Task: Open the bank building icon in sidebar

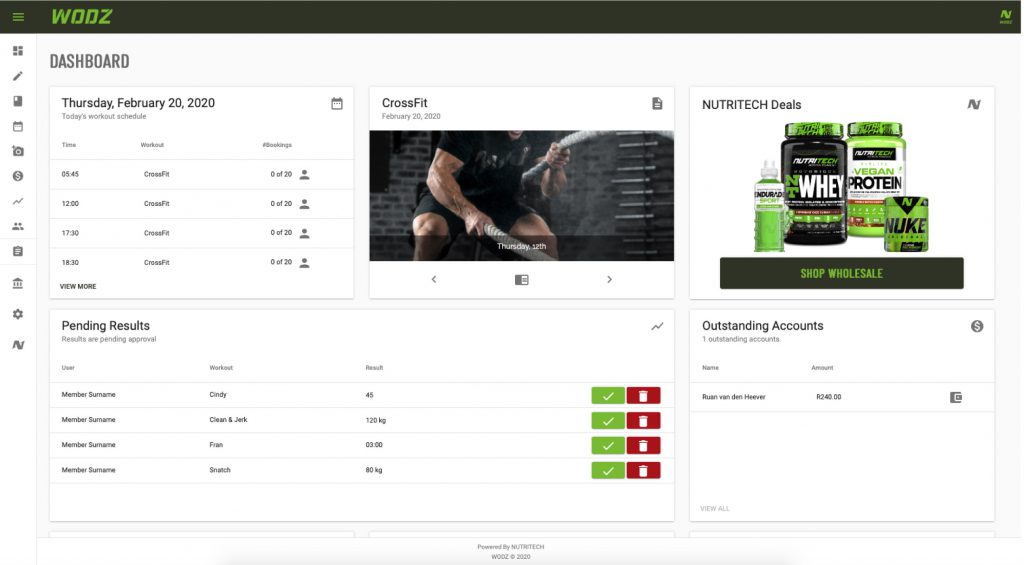Action: (x=18, y=283)
